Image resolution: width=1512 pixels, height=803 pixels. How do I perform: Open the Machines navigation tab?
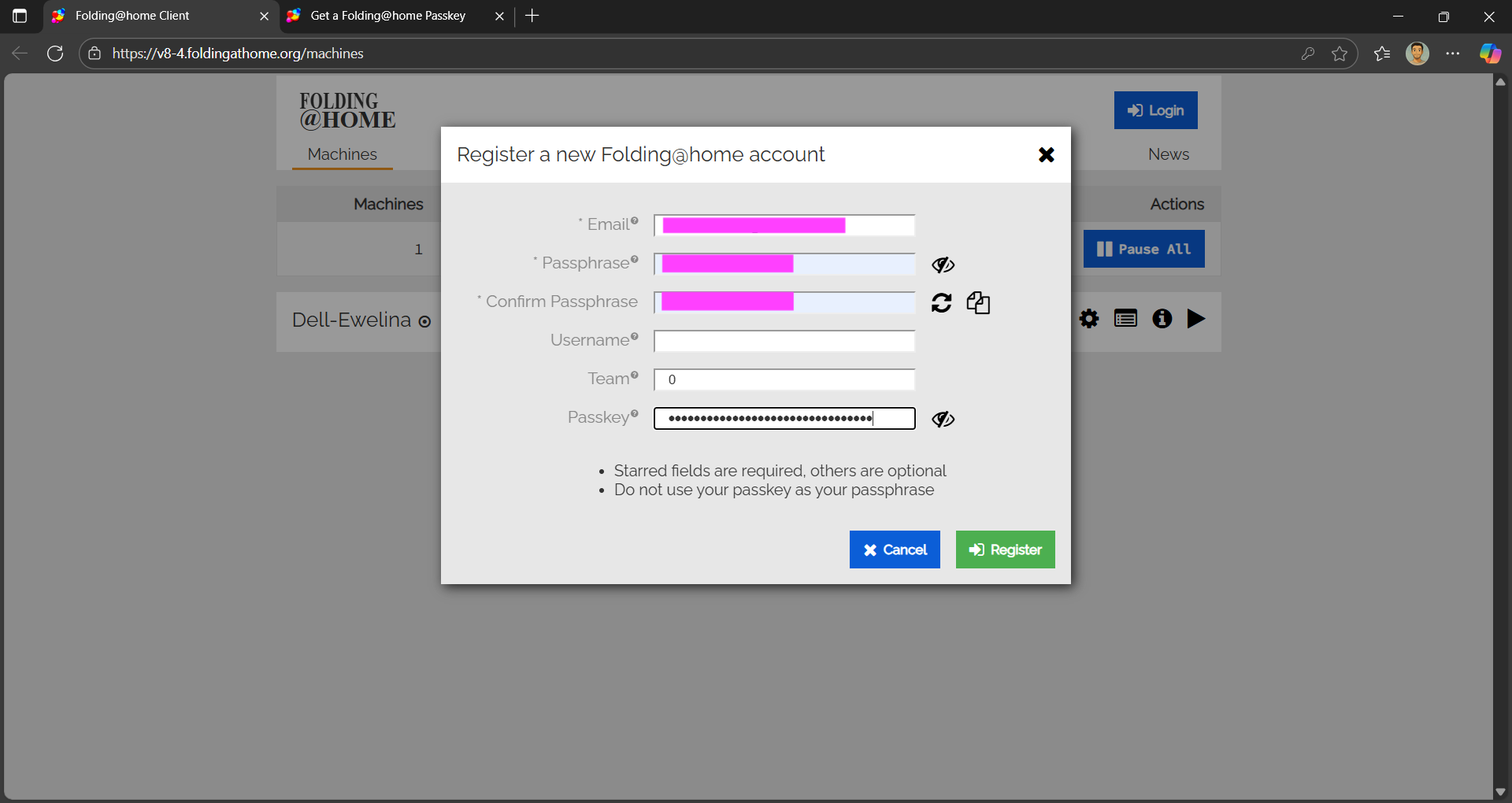[x=342, y=154]
